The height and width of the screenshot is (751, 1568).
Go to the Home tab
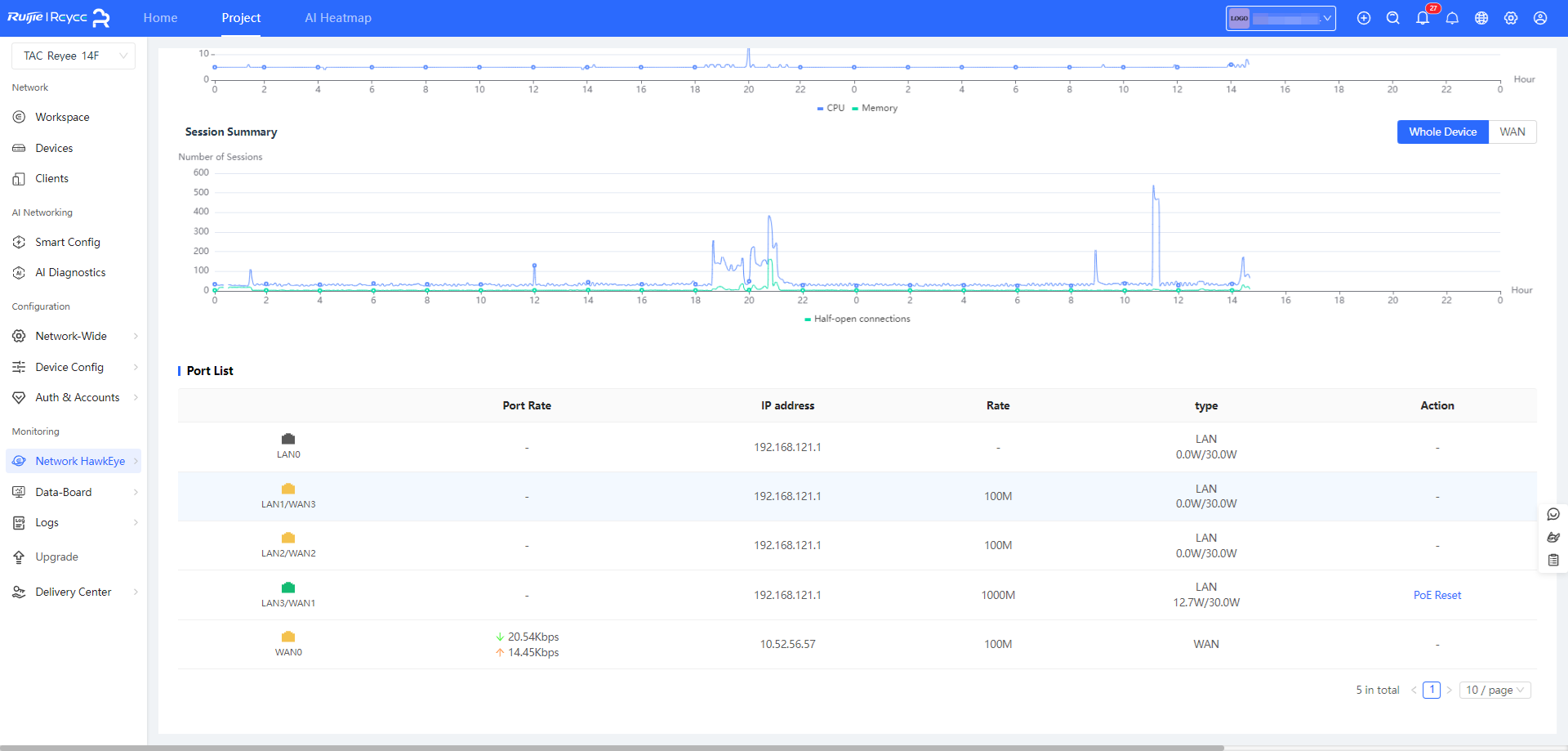[x=160, y=18]
